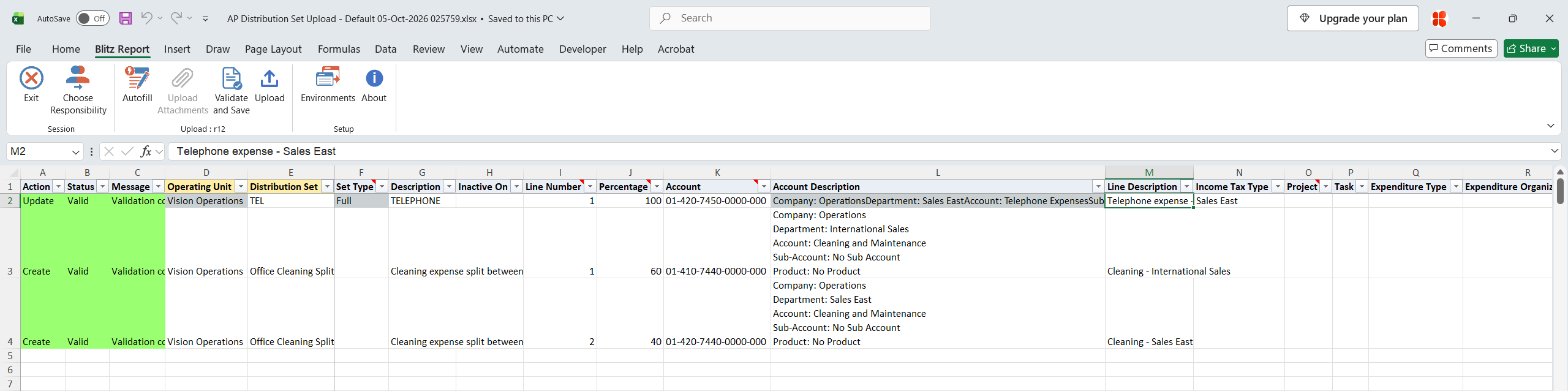
Task: Expand the Name Box dropdown
Action: [x=75, y=151]
